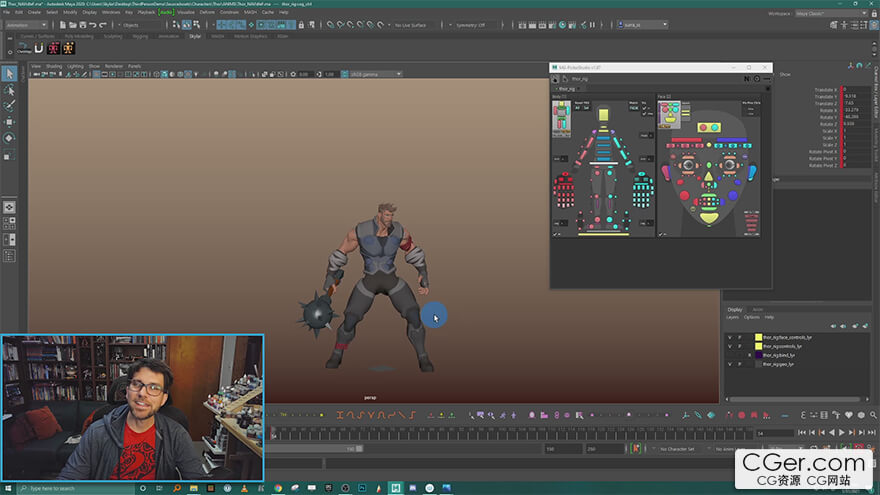This screenshot has width=880, height=495.
Task: Click the Maya icon on Windows taskbar
Action: point(396,488)
